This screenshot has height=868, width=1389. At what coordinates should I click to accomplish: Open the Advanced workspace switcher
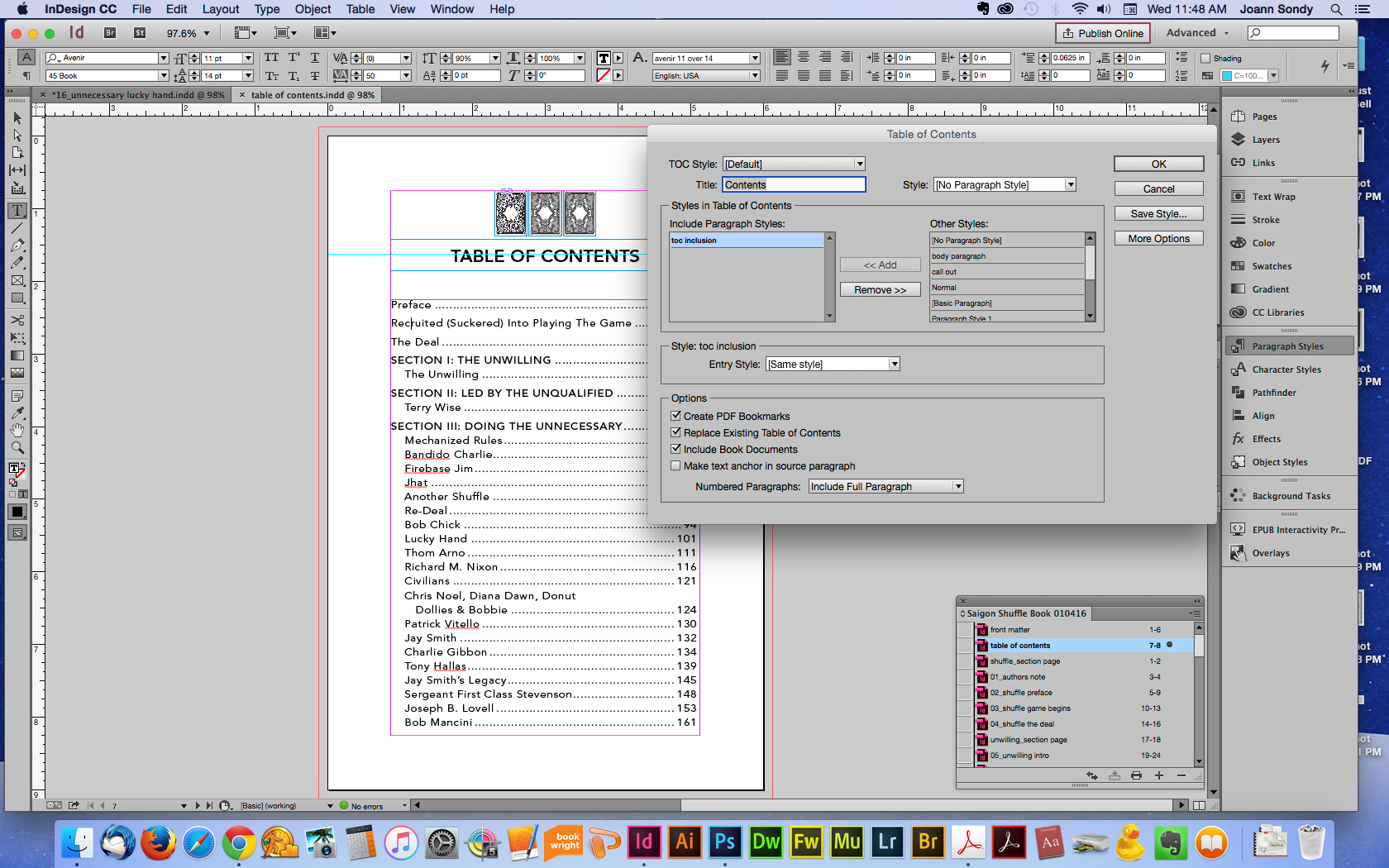tap(1197, 33)
